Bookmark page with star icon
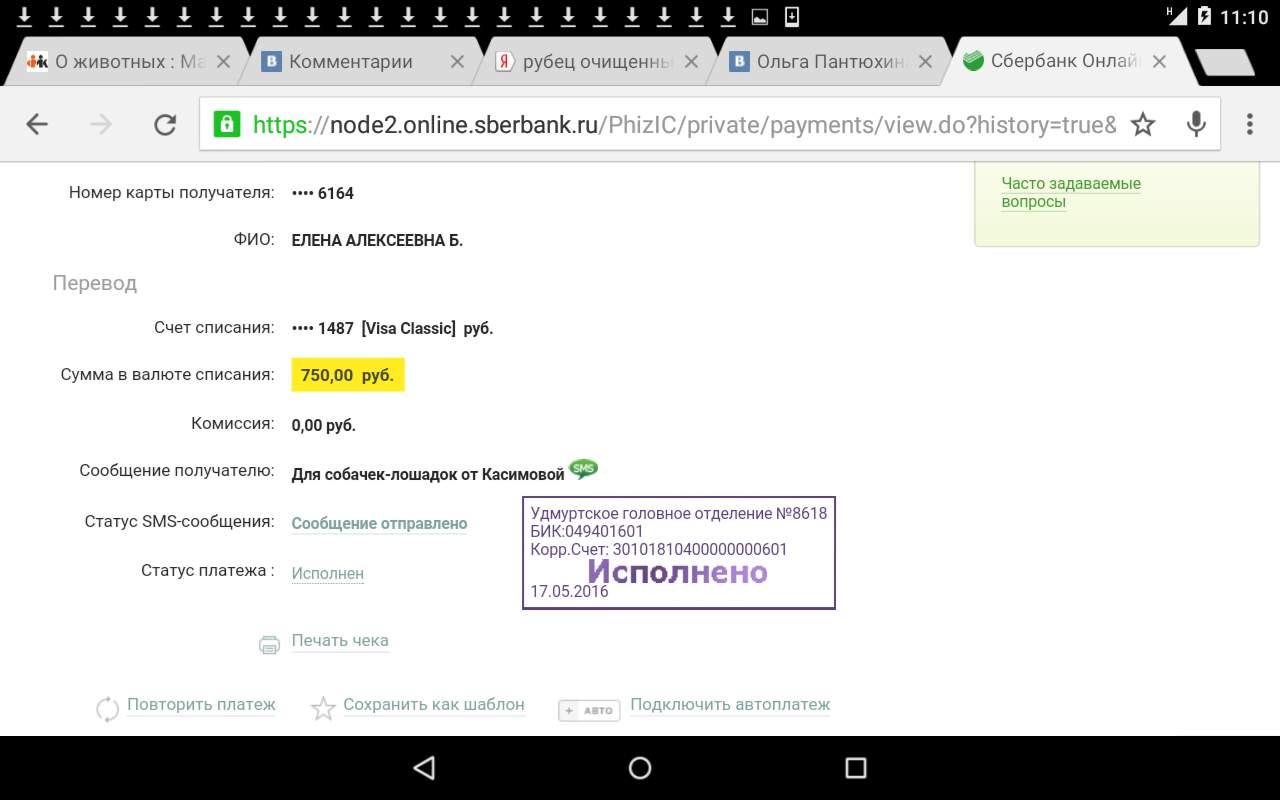This screenshot has height=800, width=1280. (1142, 124)
